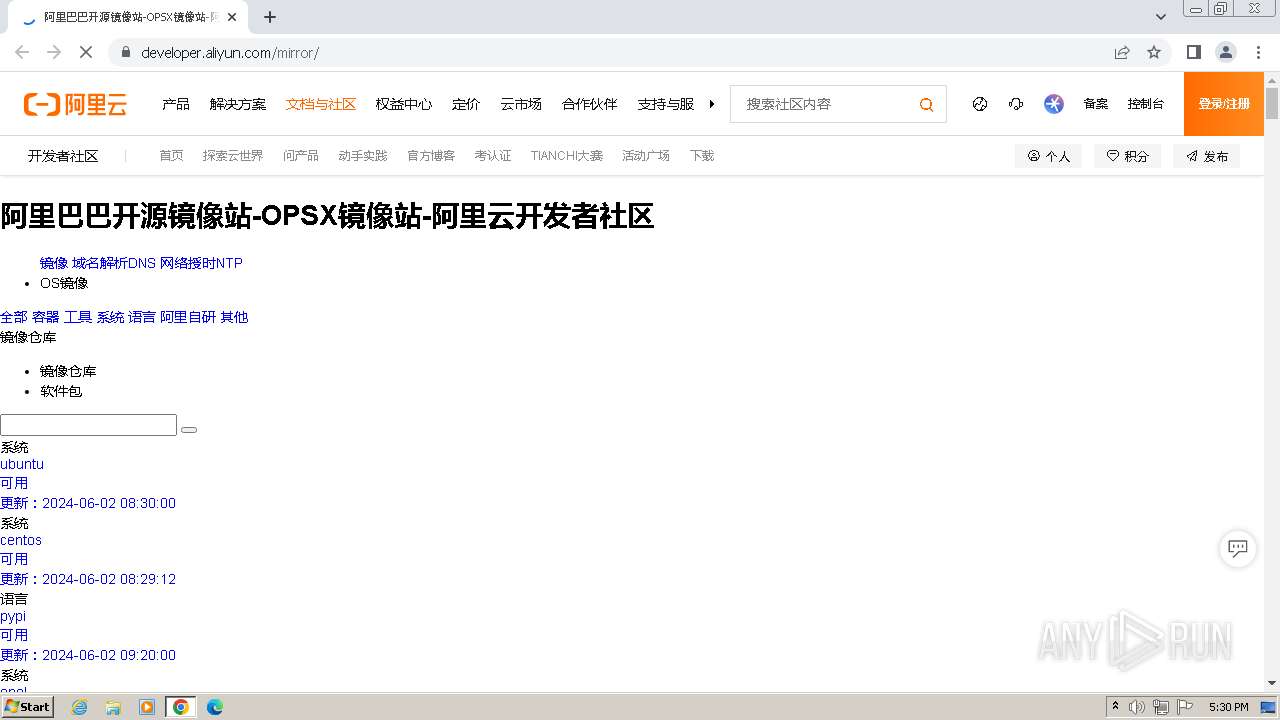
Task: Click the headset support icon
Action: point(1016,104)
